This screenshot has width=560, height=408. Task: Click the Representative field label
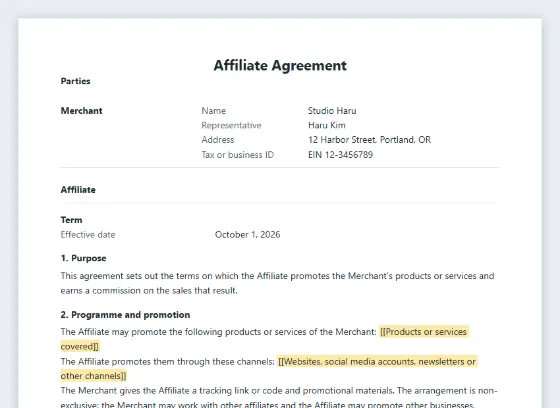(231, 125)
